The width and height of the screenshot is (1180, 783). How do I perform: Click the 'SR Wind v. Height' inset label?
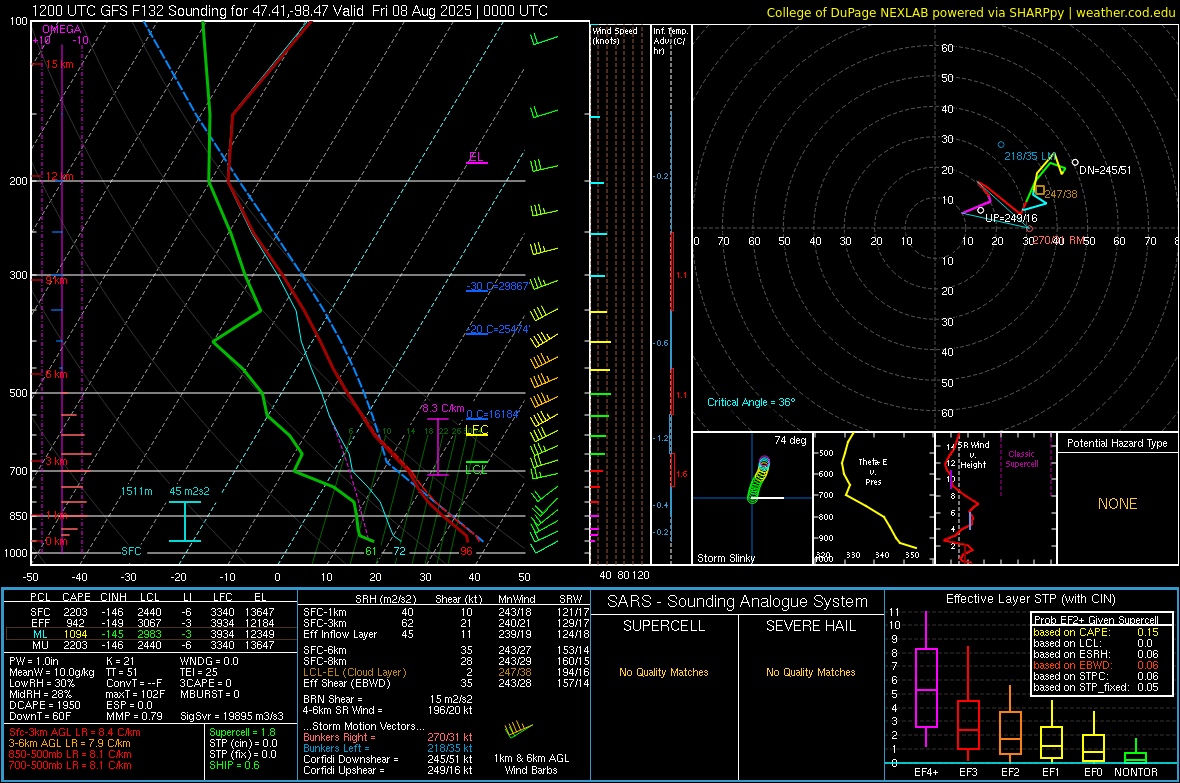coord(973,455)
